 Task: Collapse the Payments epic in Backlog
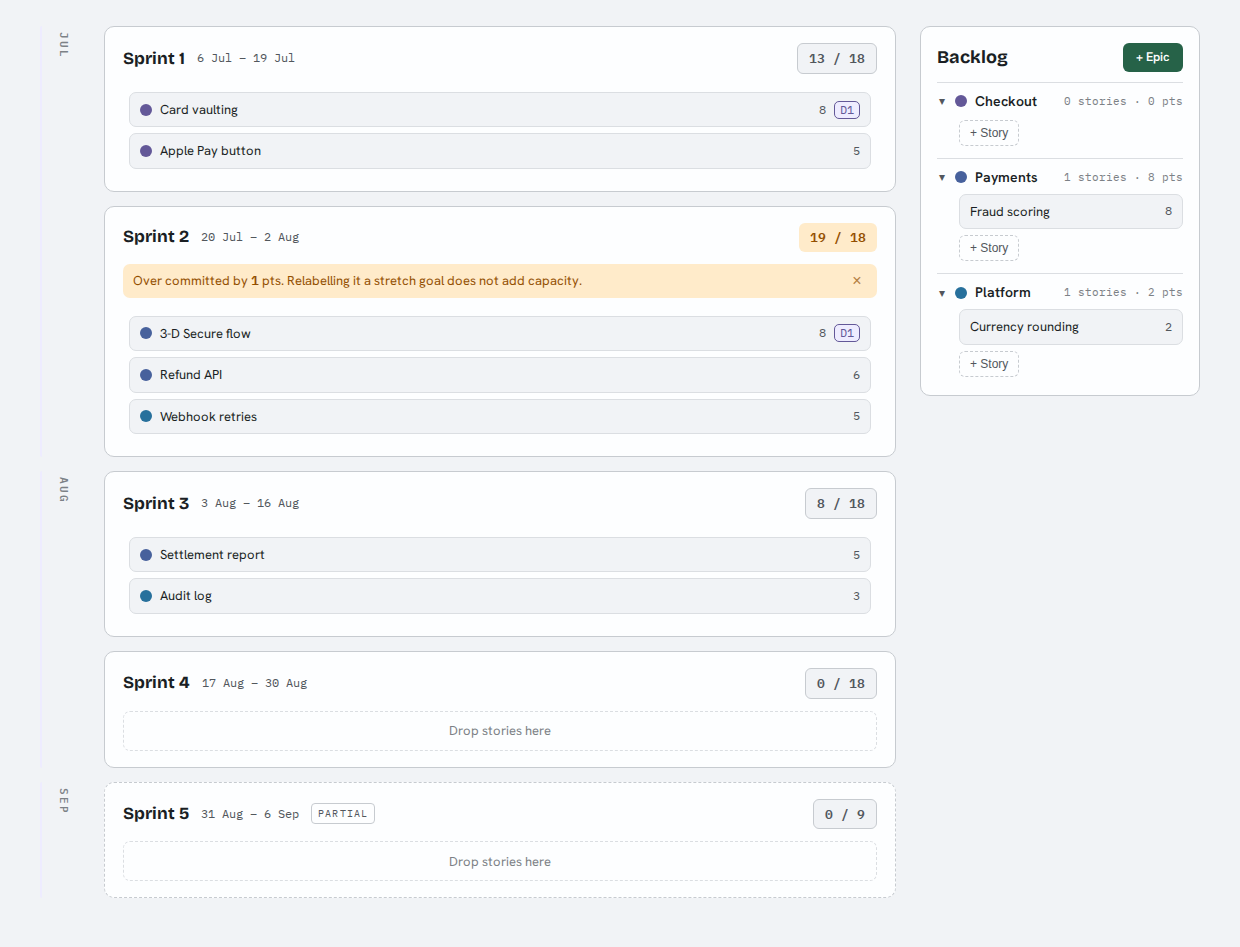point(942,178)
